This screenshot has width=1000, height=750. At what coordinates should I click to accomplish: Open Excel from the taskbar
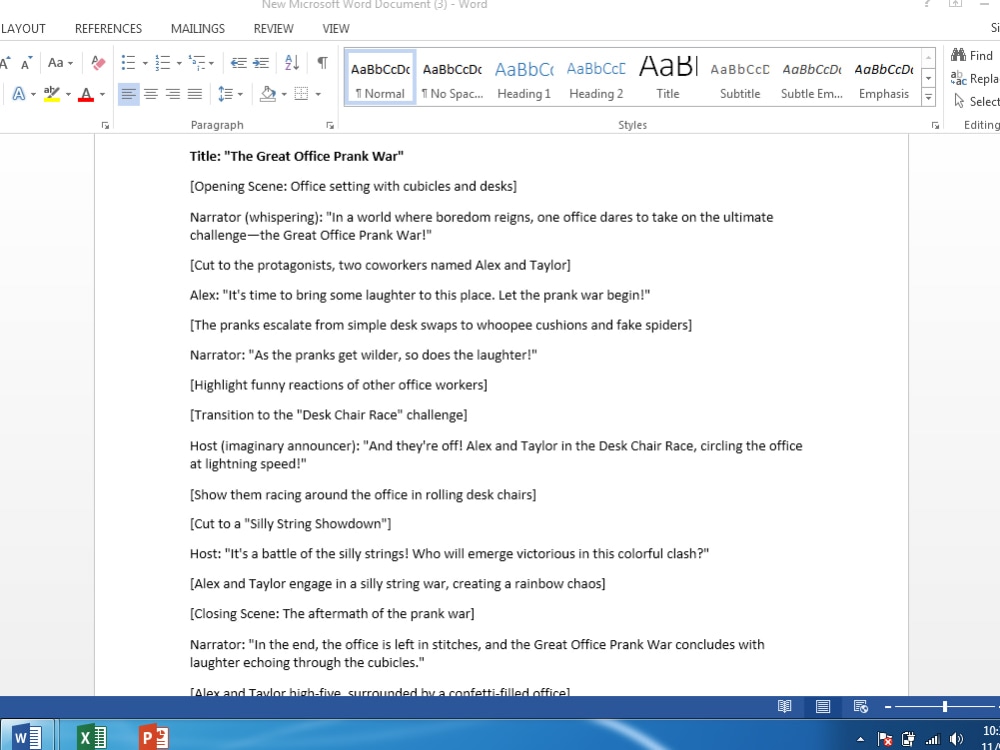92,738
